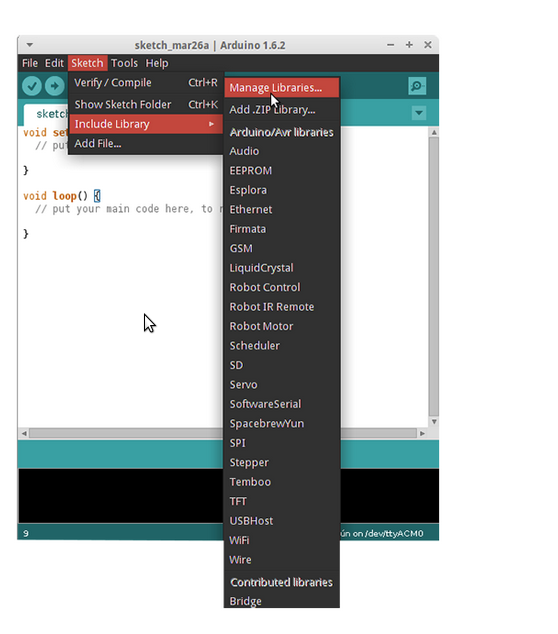Include the Wire library
The image size is (558, 634).
281,560
